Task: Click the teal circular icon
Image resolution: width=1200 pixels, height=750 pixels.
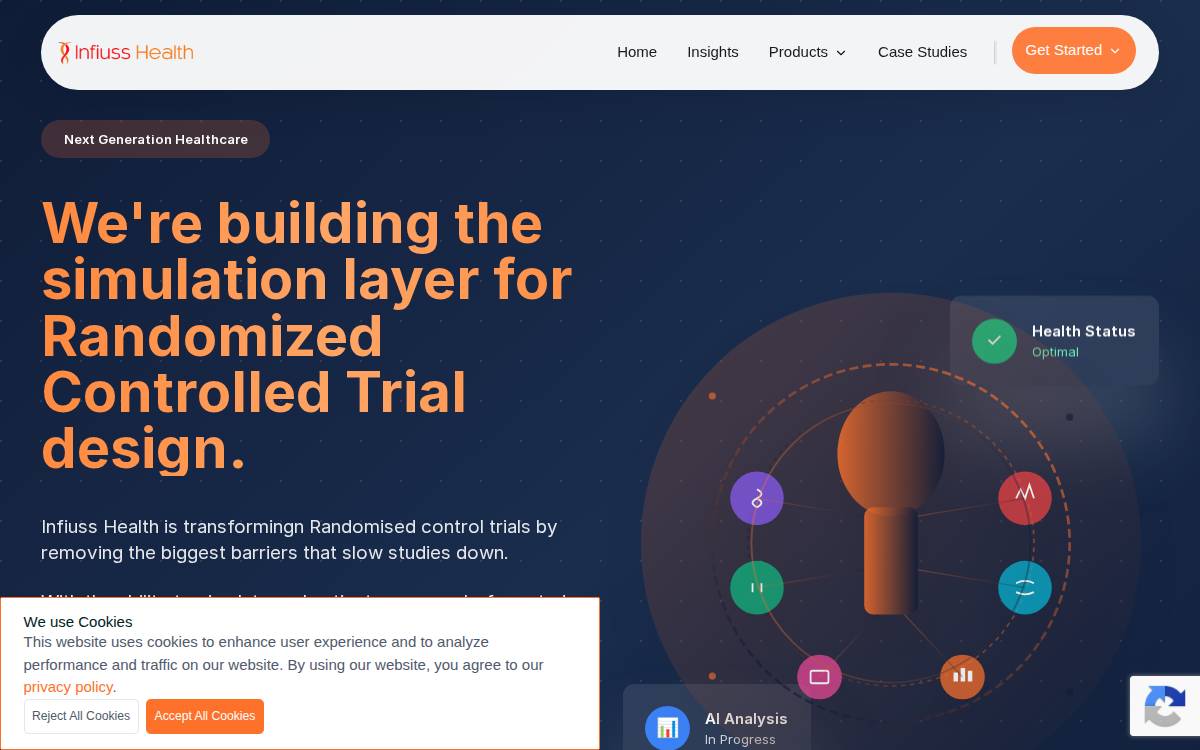Action: coord(1025,587)
